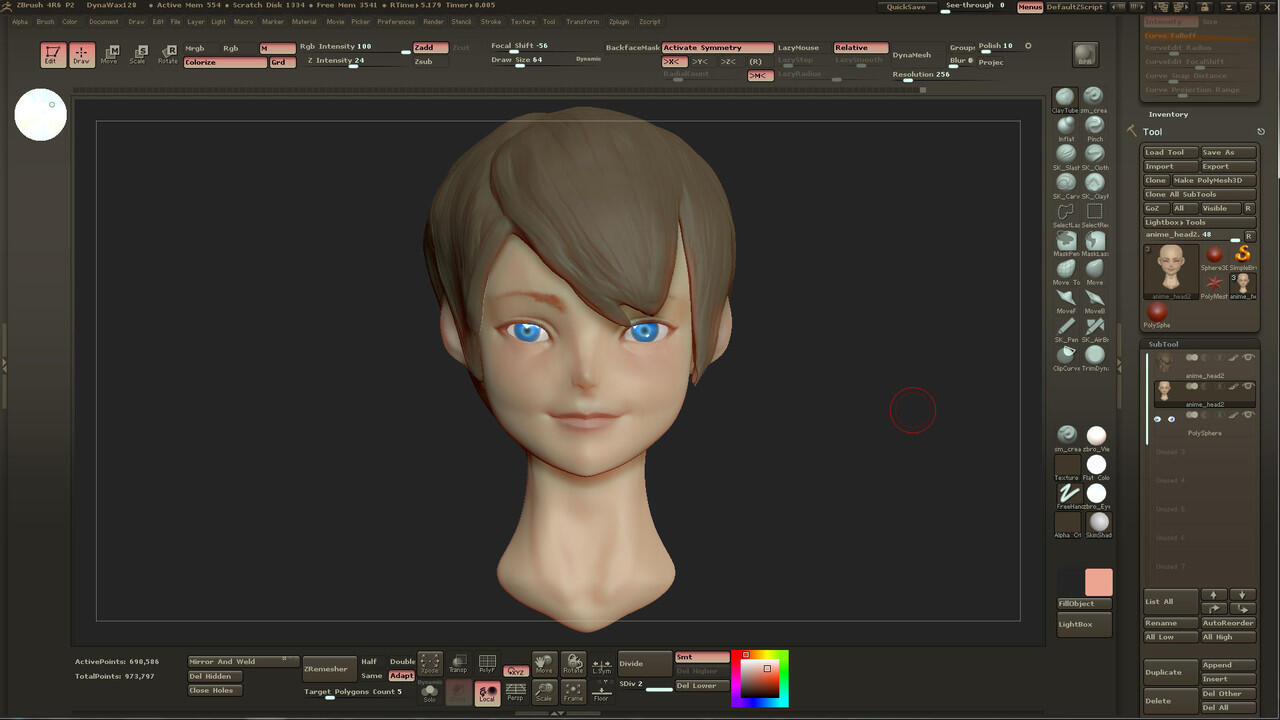Select the Sphere3D tool thumbnail
Viewport: 1280px width, 720px height.
1214,256
